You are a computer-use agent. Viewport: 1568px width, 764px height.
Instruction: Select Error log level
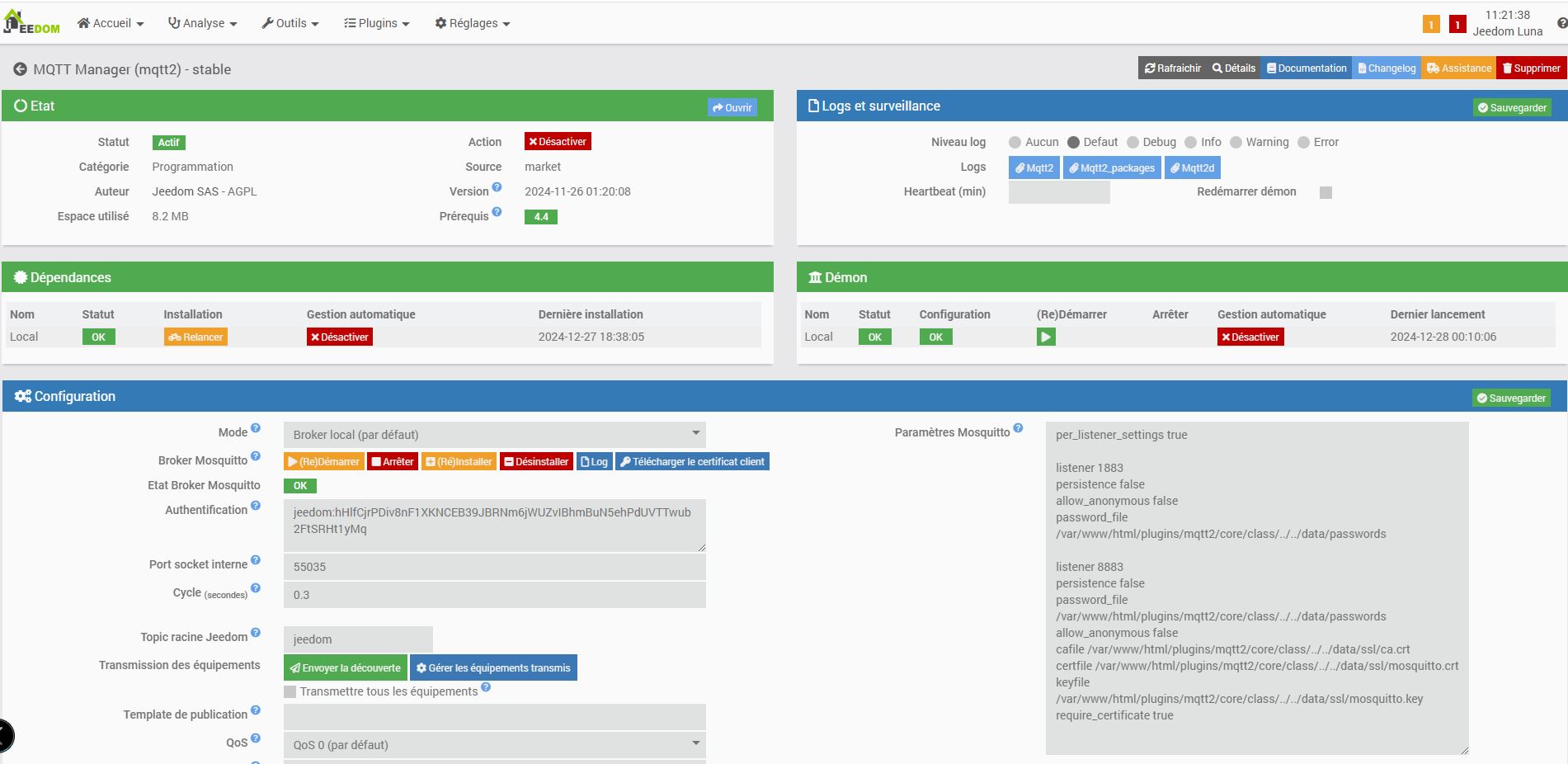1303,143
